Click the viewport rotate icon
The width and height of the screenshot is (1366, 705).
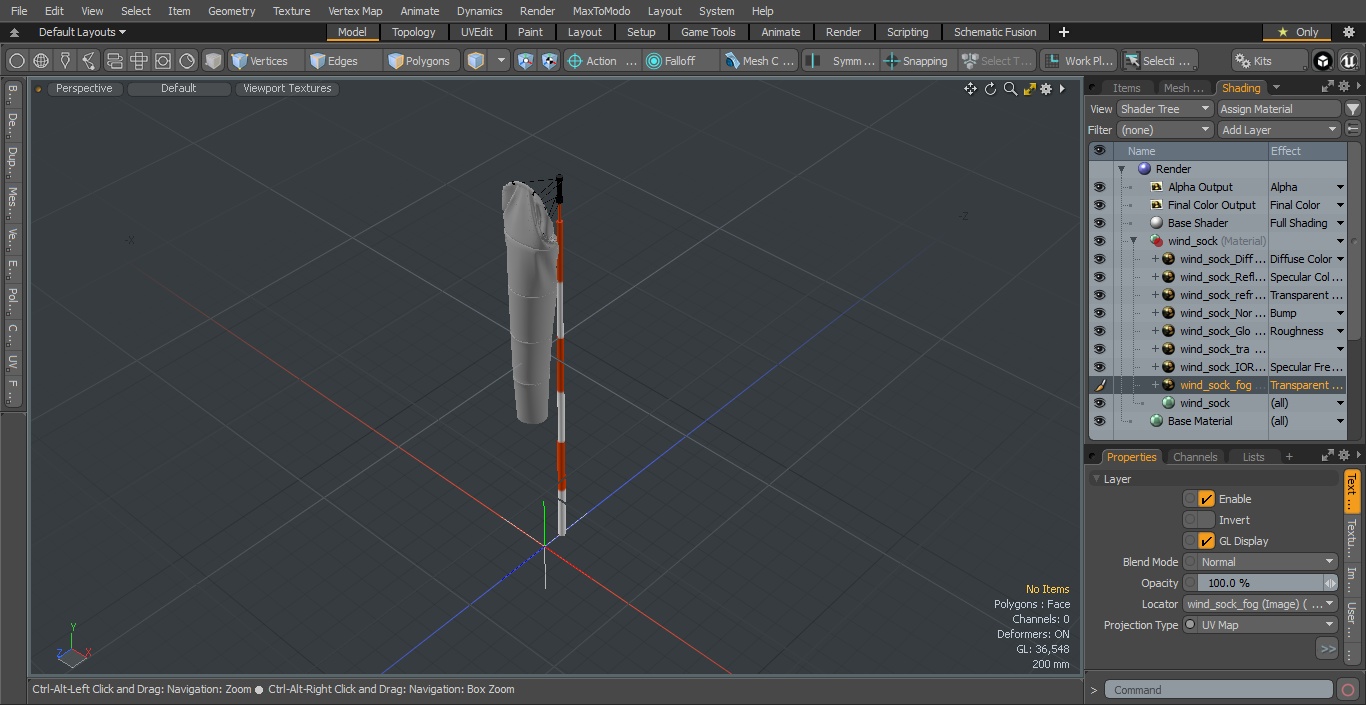pyautogui.click(x=990, y=89)
